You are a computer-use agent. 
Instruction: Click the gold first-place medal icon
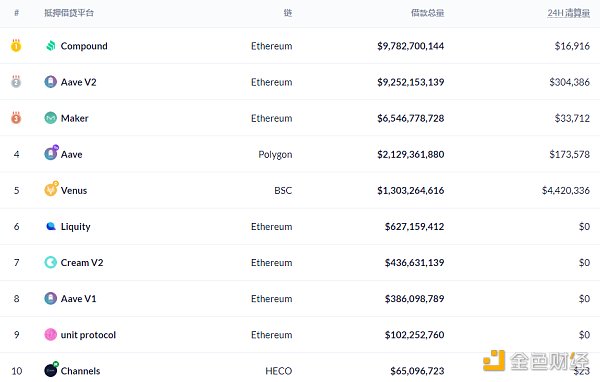coord(16,46)
